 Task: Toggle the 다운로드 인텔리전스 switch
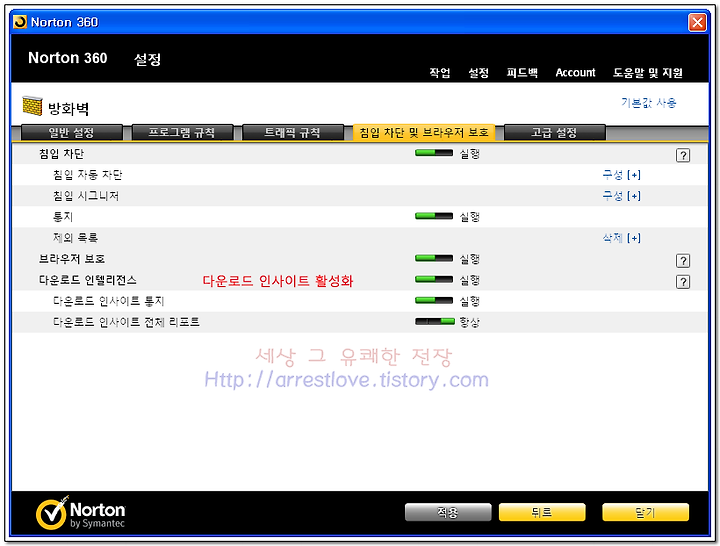tap(433, 279)
